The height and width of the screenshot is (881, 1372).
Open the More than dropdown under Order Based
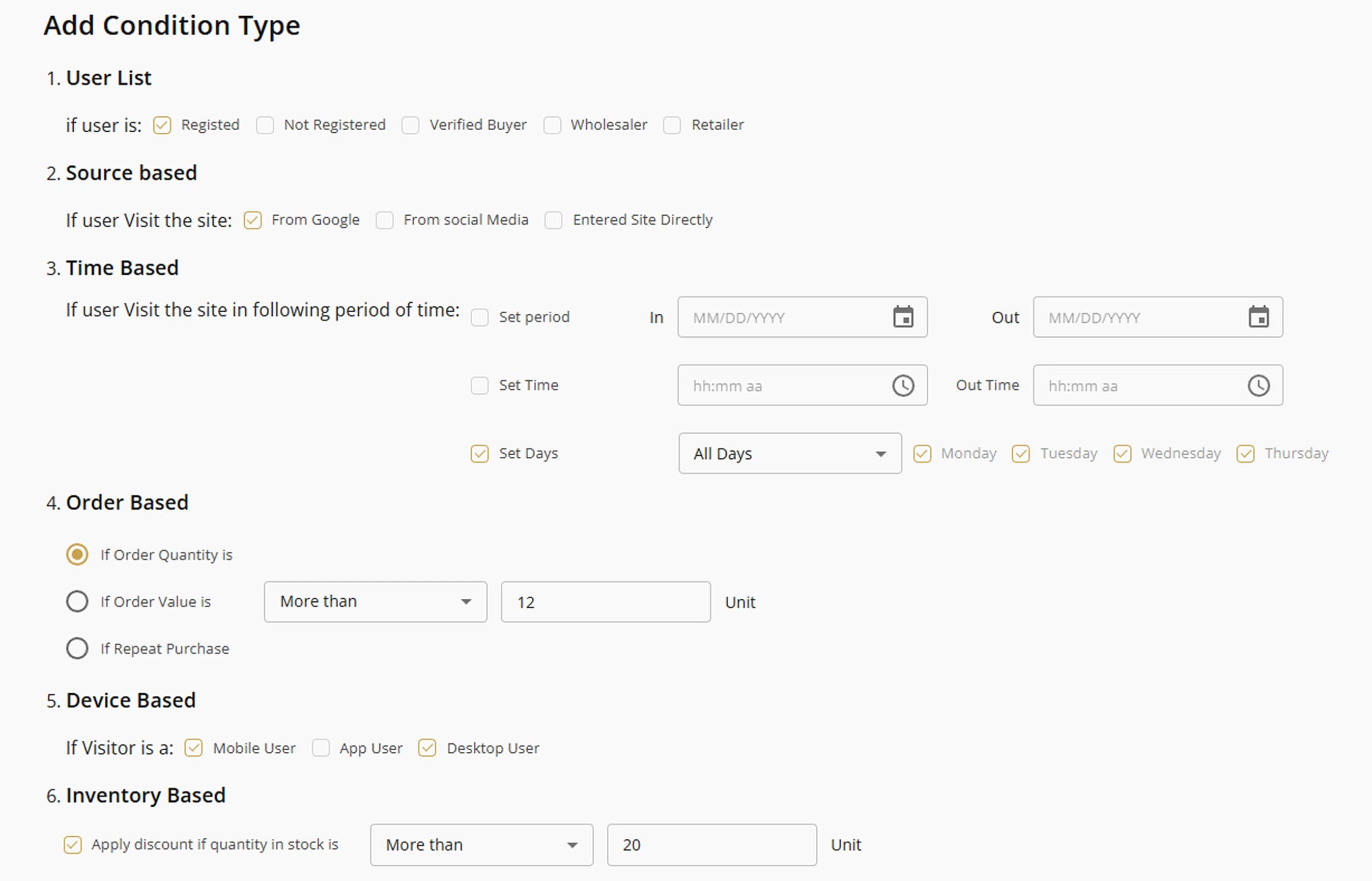375,601
